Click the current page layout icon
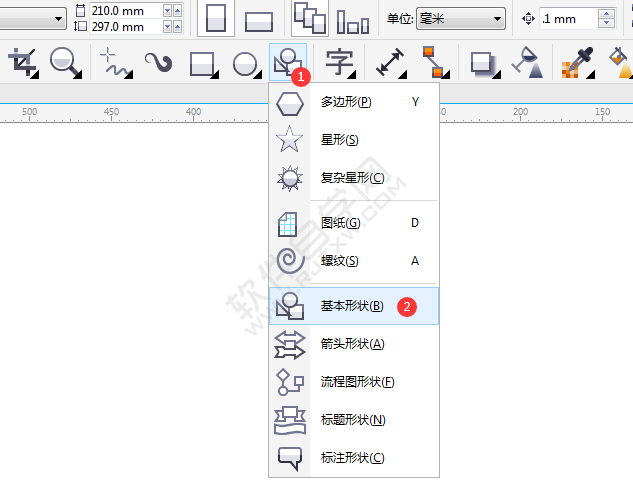Viewport: 633px width, 493px height. point(353,21)
